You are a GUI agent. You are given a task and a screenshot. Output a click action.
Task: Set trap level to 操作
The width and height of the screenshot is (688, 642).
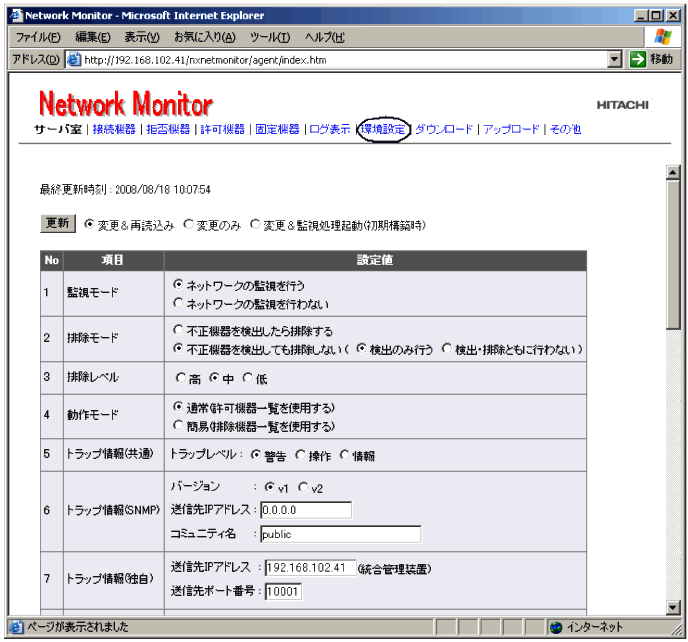coord(300,455)
